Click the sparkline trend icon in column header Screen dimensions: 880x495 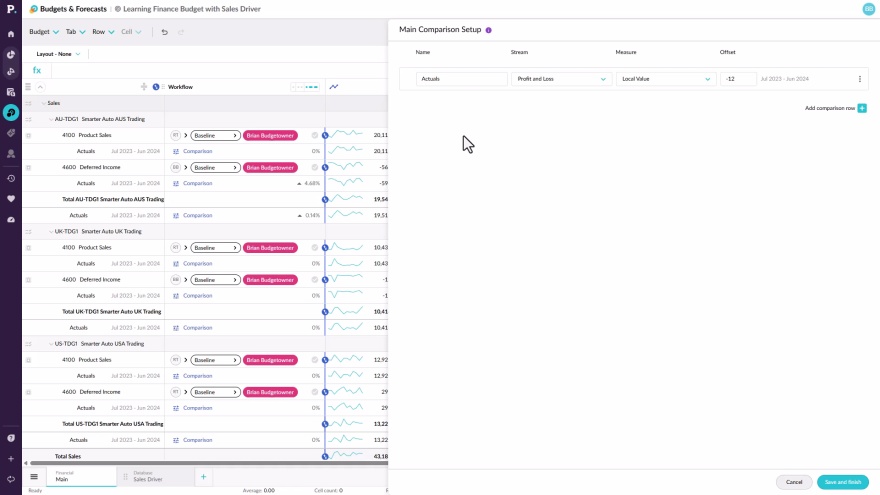pos(334,86)
